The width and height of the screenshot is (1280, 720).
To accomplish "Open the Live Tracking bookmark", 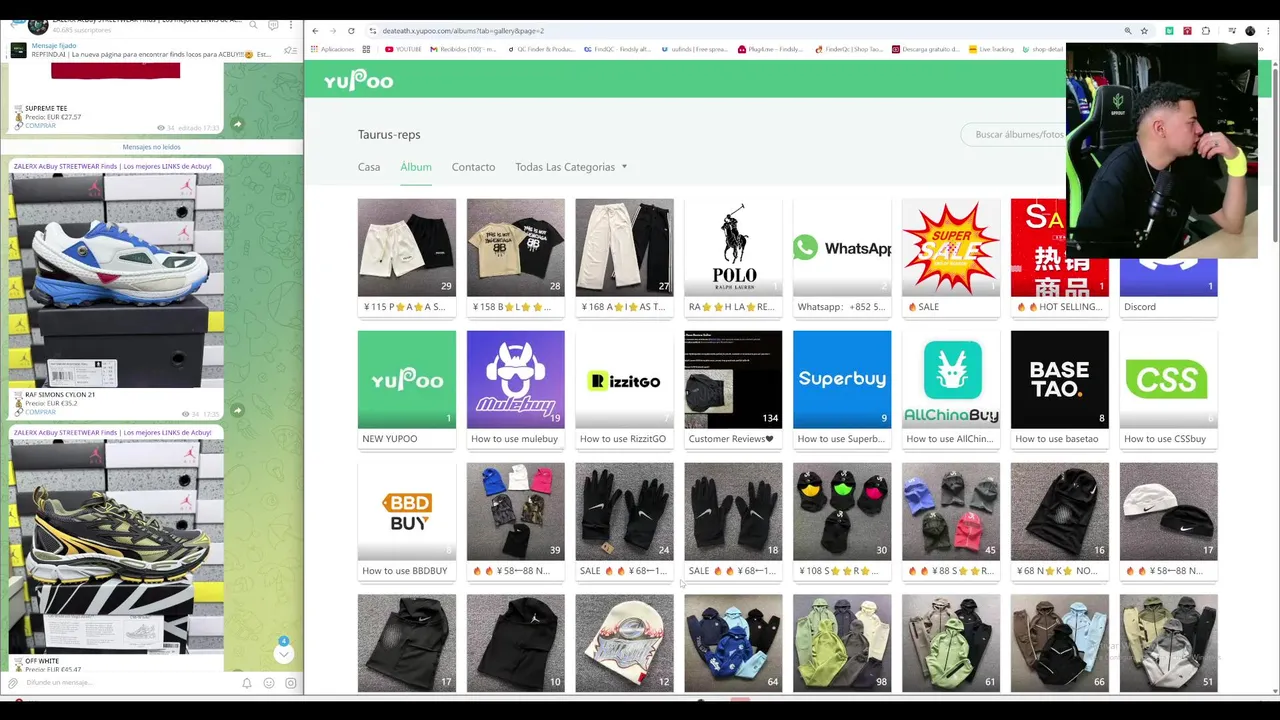I will coord(991,49).
